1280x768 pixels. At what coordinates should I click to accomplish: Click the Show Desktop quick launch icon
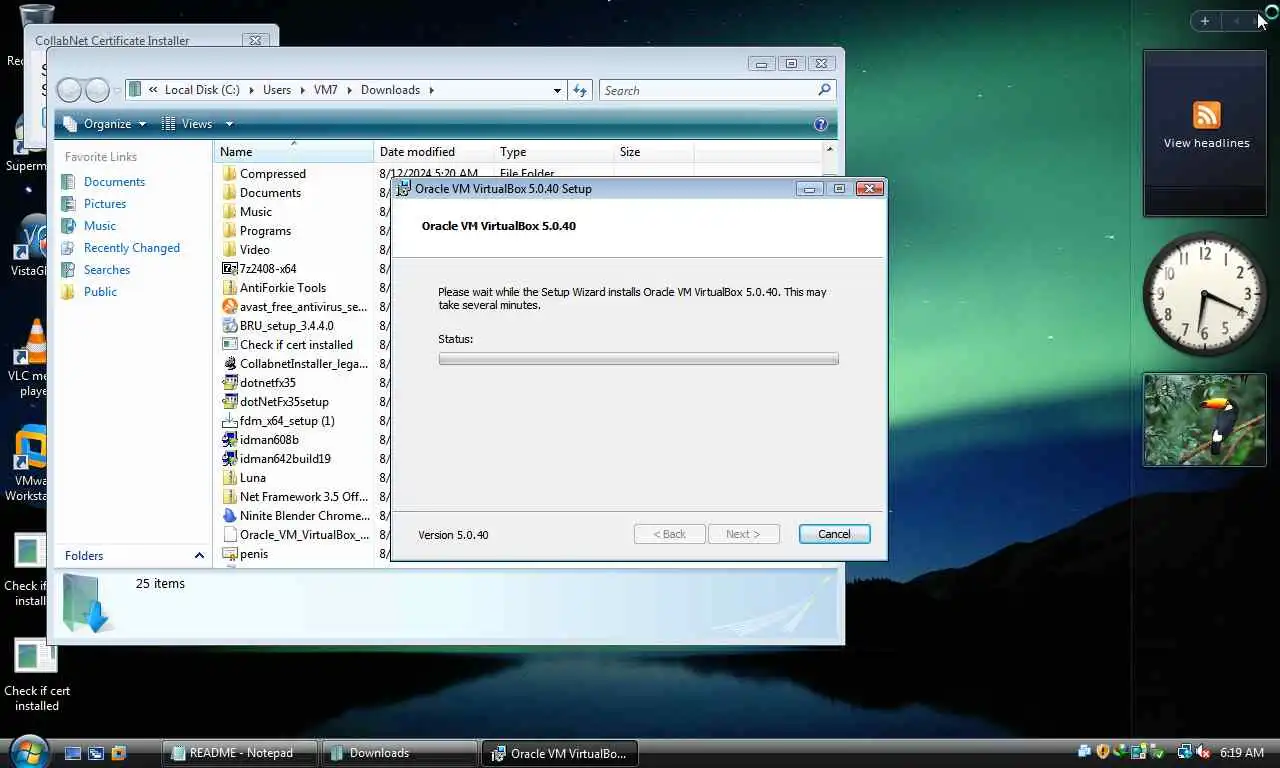pos(73,753)
